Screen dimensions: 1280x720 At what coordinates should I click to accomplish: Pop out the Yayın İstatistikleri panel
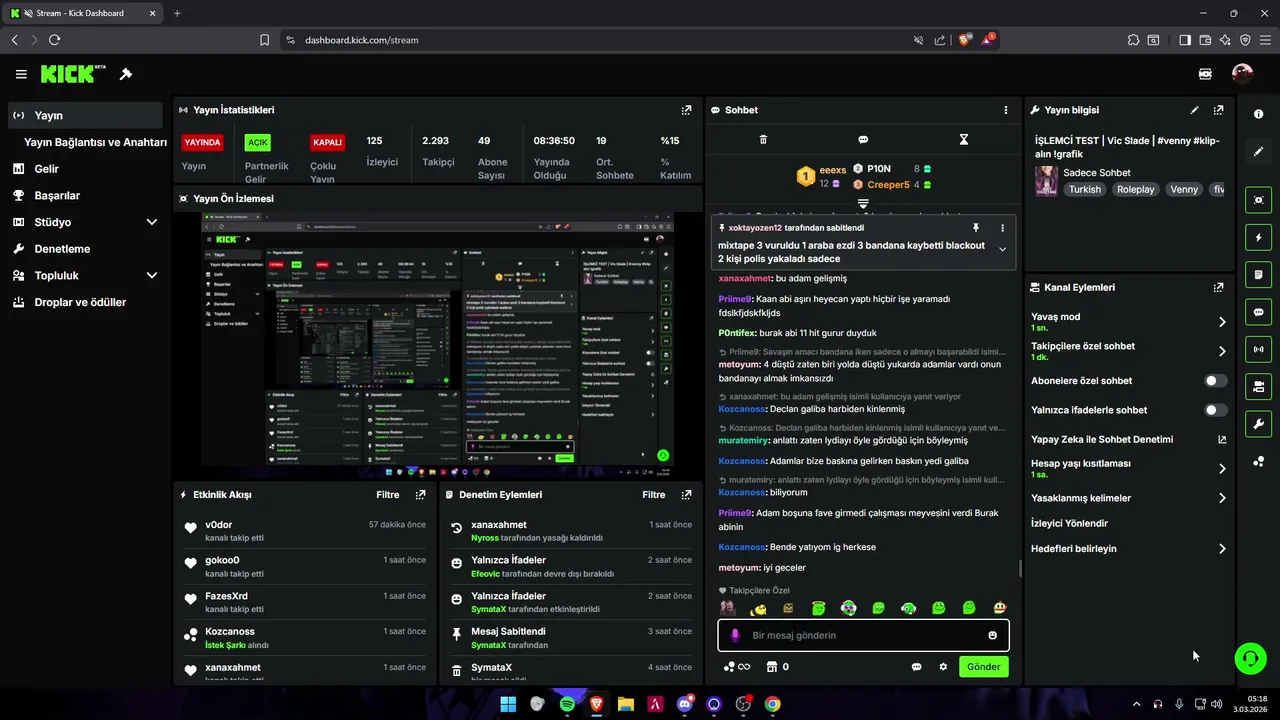686,110
